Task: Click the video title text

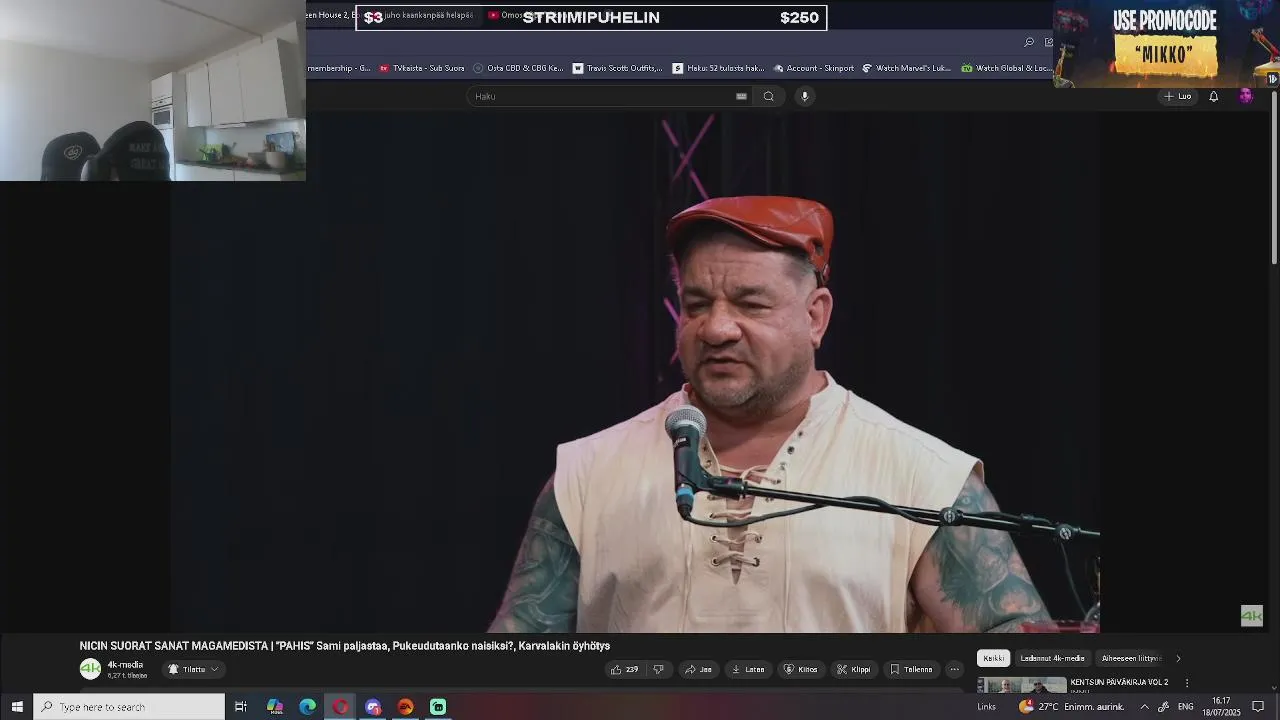Action: click(x=344, y=646)
